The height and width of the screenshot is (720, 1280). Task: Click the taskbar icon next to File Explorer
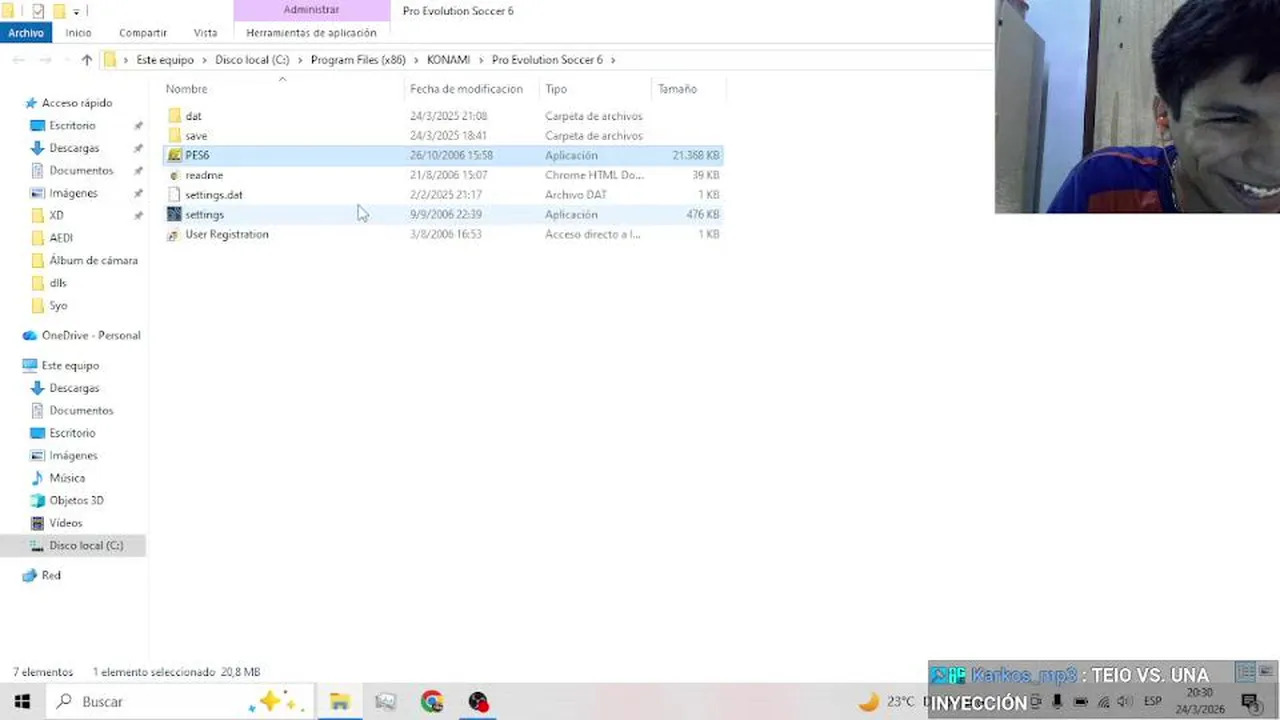tap(385, 702)
